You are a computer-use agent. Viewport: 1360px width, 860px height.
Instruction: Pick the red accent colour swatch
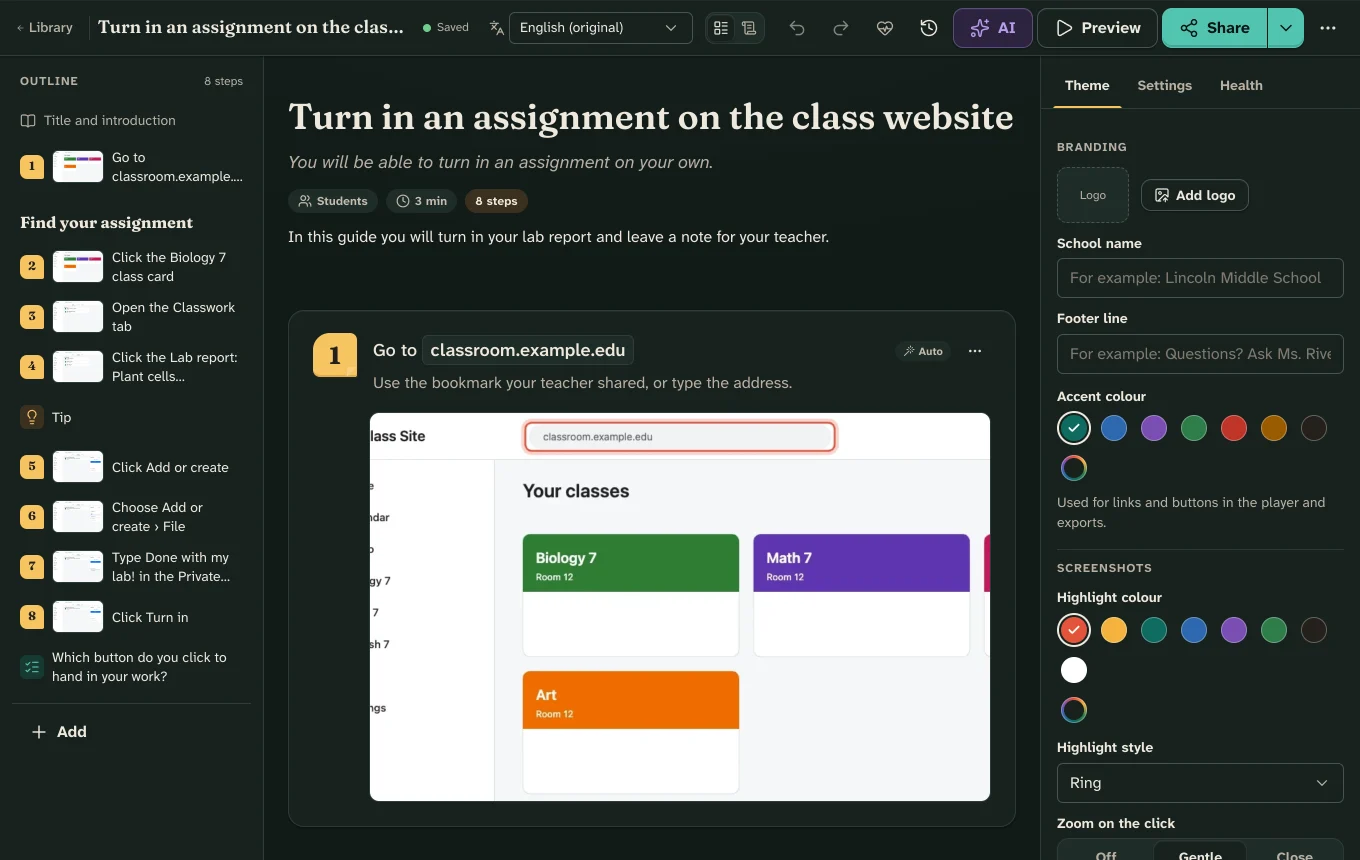tap(1234, 428)
